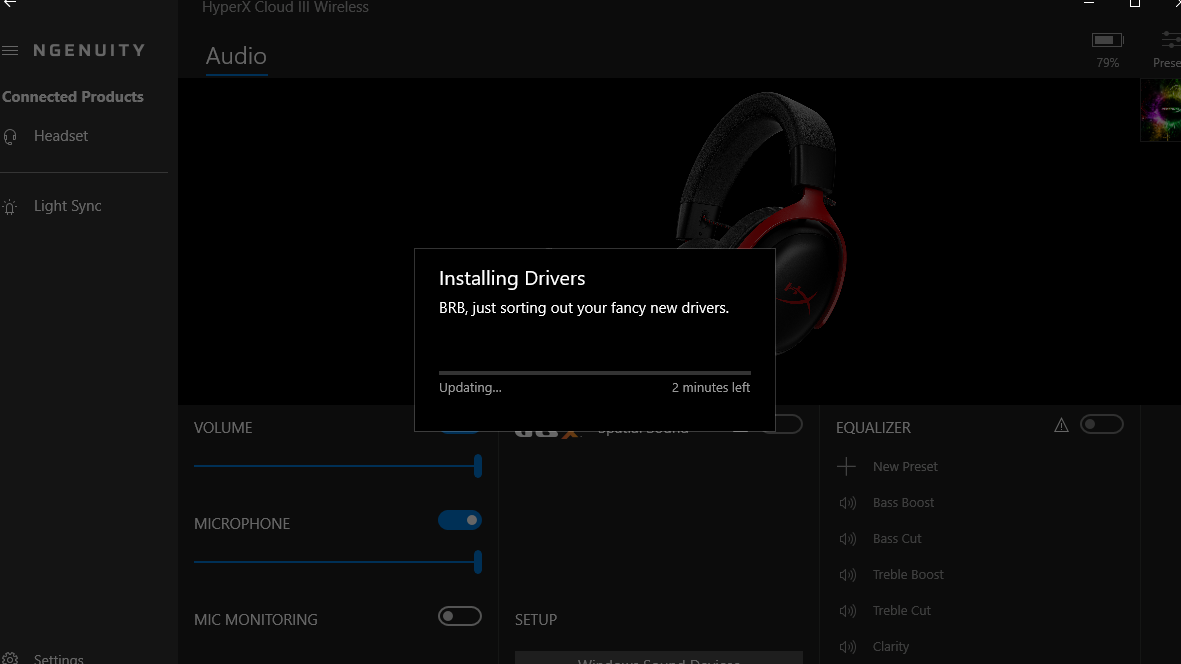Image resolution: width=1181 pixels, height=664 pixels.
Task: Click New Preset label
Action: pyautogui.click(x=905, y=467)
